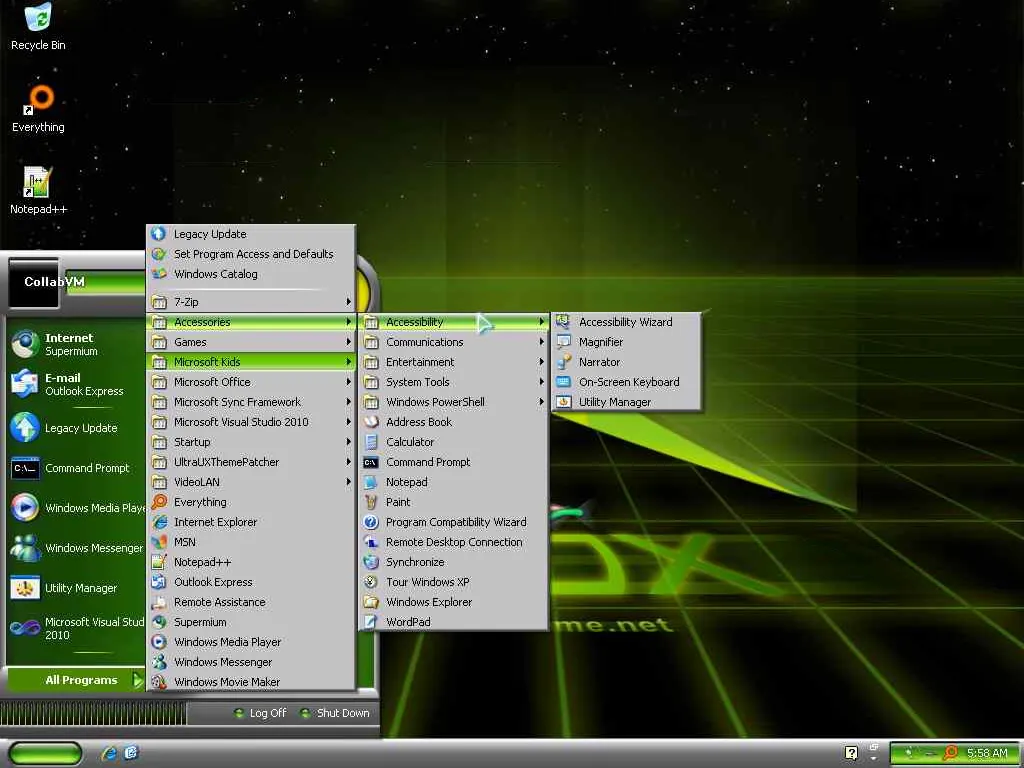
Task: Open On-Screen Keyboard
Action: pos(626,382)
